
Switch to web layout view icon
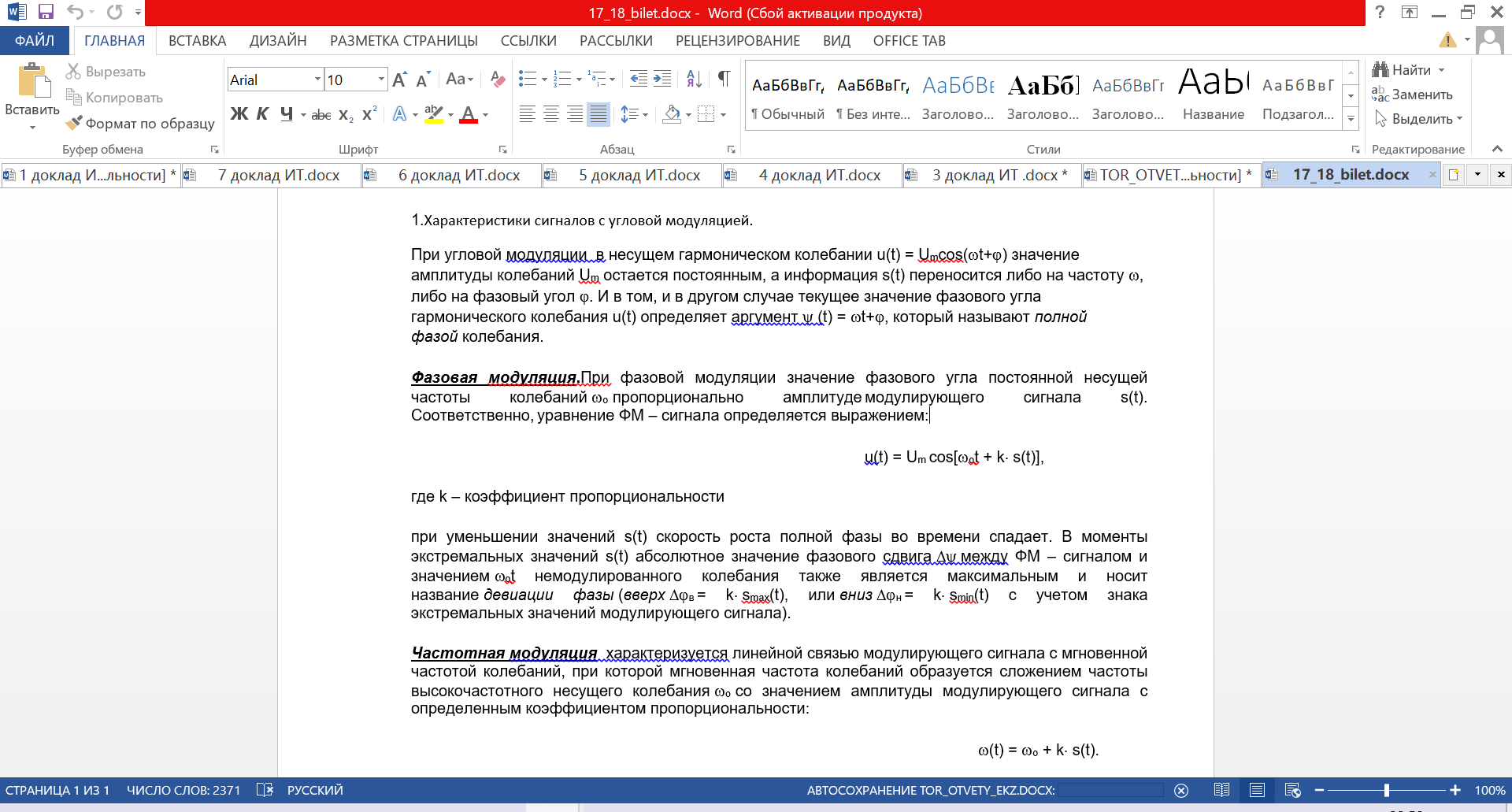point(1292,790)
